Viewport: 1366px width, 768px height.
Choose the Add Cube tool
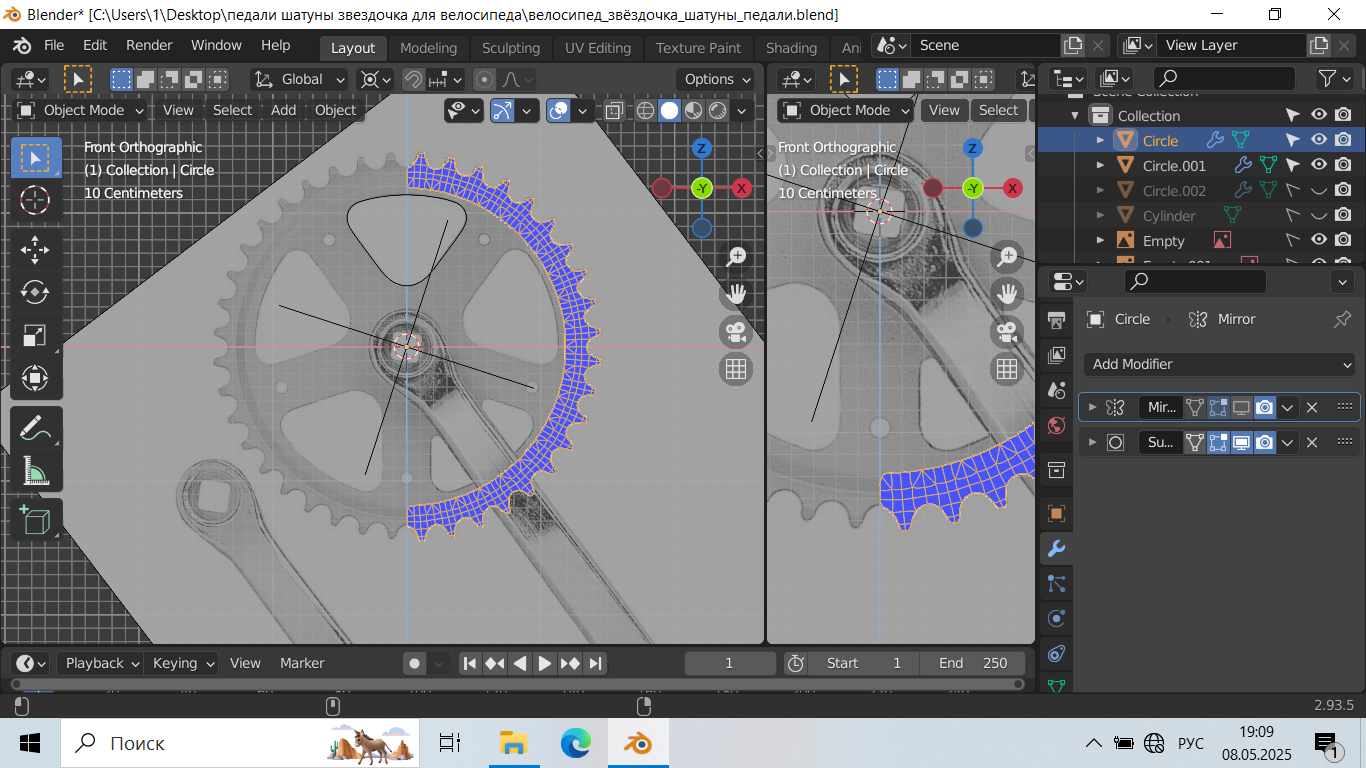pos(35,519)
